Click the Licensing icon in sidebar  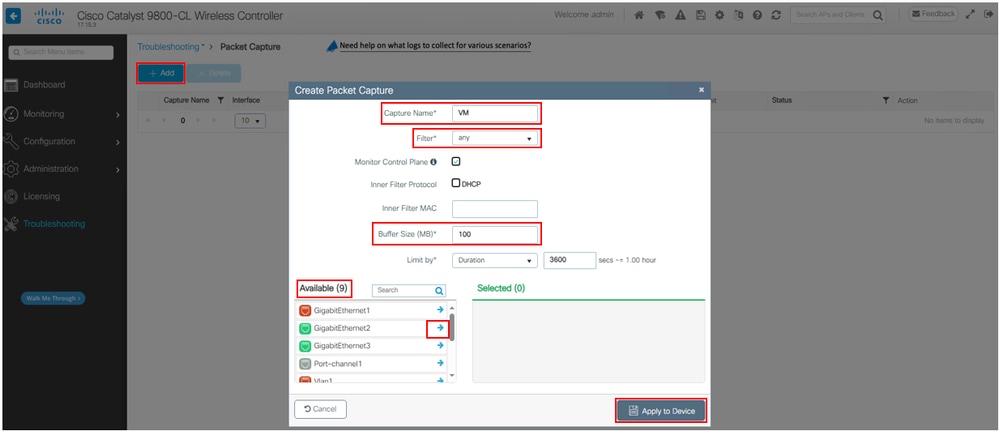(x=11, y=196)
